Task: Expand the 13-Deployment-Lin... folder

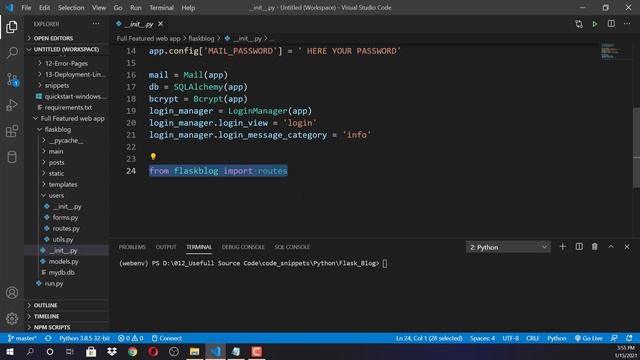Action: click(67, 74)
